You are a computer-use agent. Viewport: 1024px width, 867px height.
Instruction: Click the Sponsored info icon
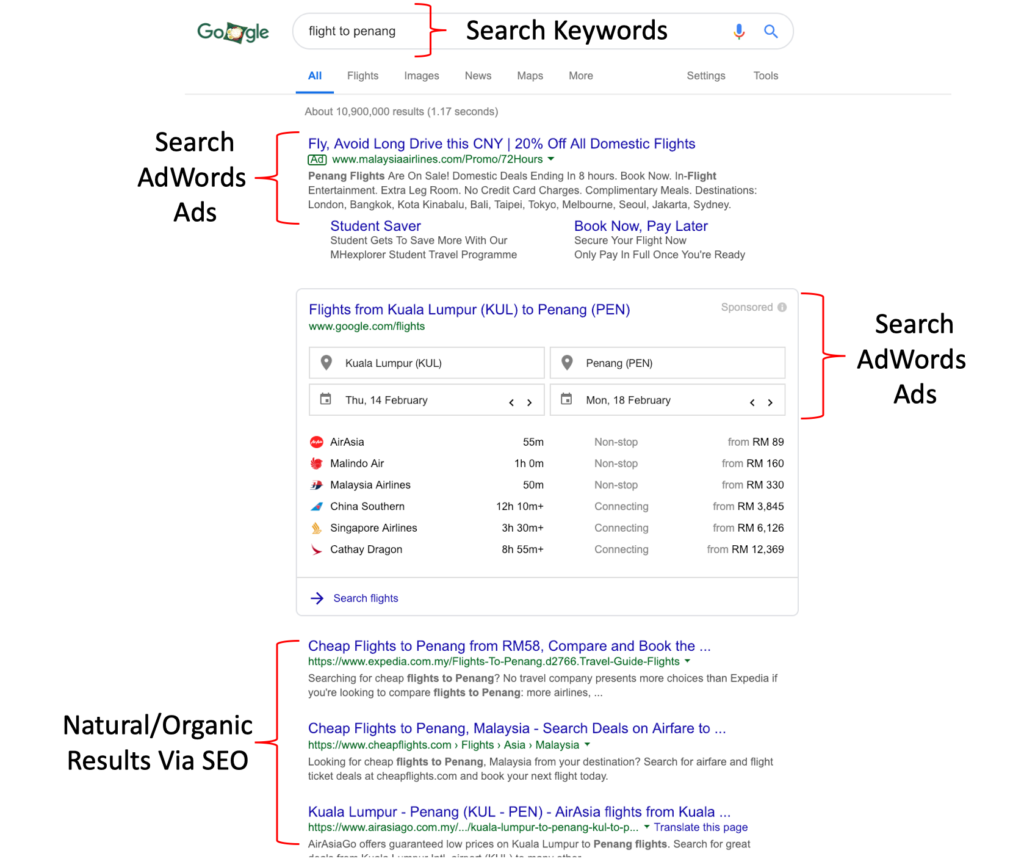[x=782, y=308]
